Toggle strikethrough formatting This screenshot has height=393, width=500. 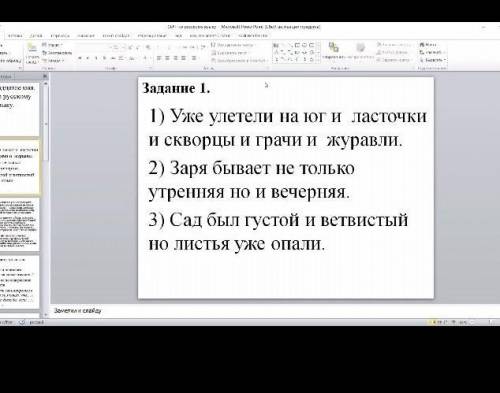[113, 58]
